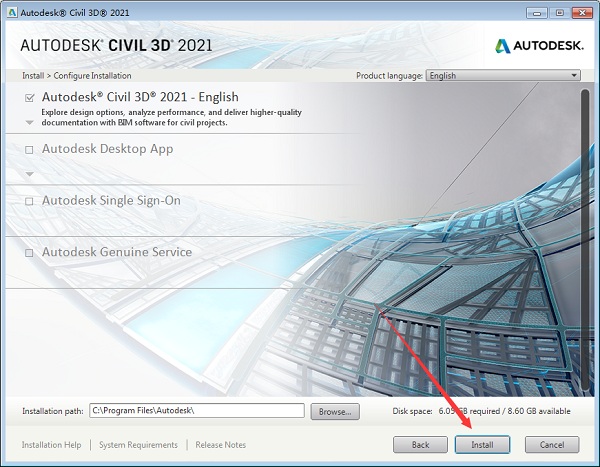
Task: Minimize the installer window
Action: click(536, 13)
